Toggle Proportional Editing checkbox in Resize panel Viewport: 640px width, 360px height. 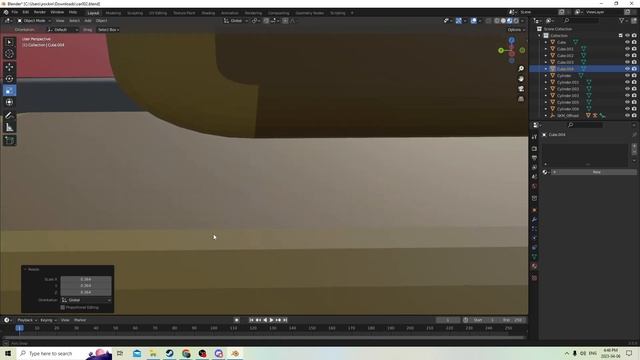62,307
